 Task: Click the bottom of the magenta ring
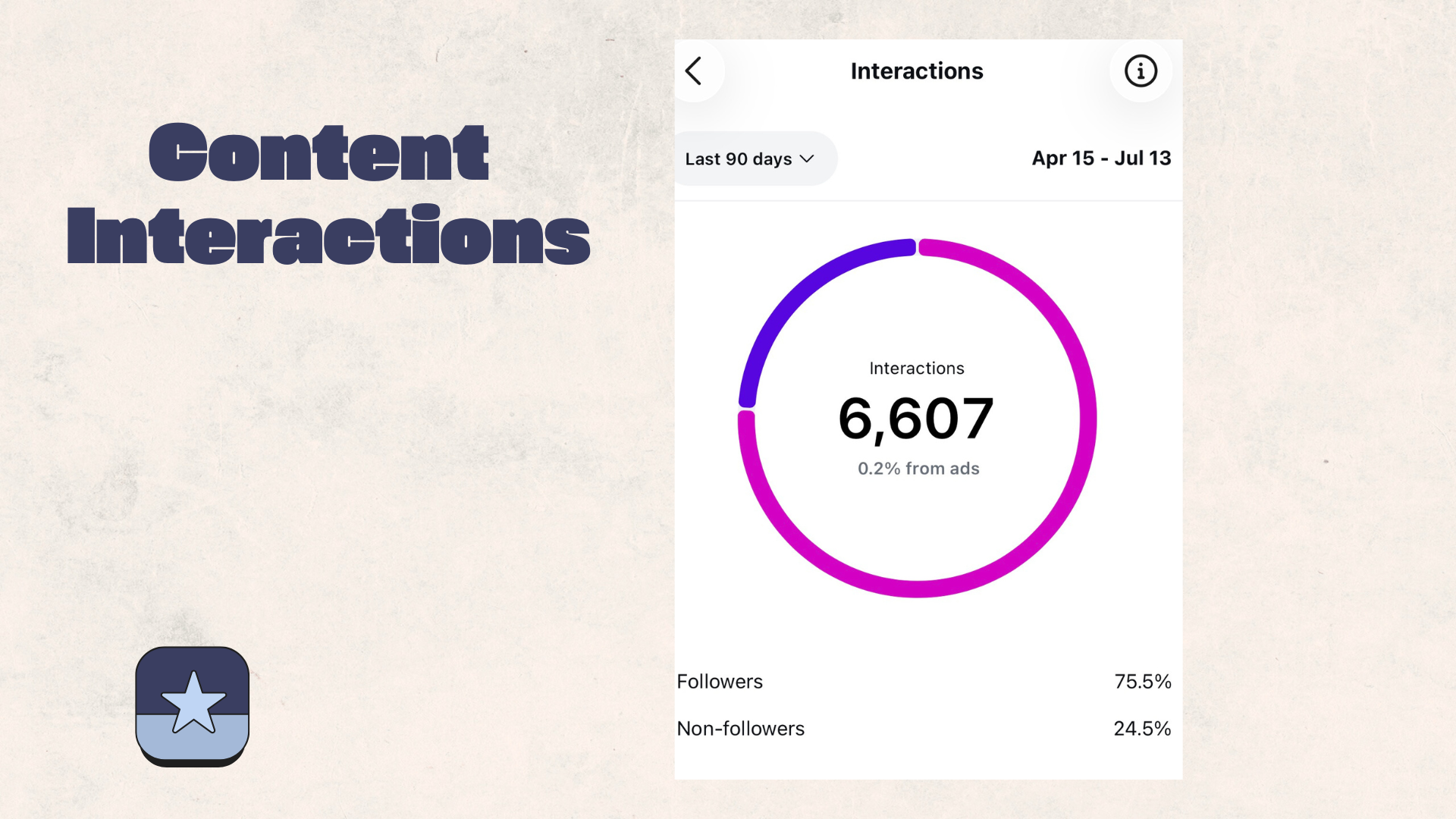pos(917,589)
